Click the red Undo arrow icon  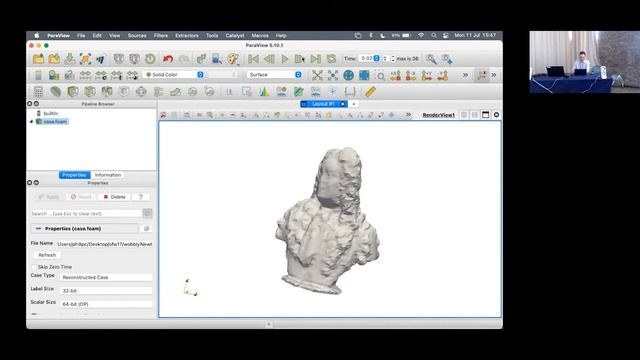pyautogui.click(x=168, y=59)
